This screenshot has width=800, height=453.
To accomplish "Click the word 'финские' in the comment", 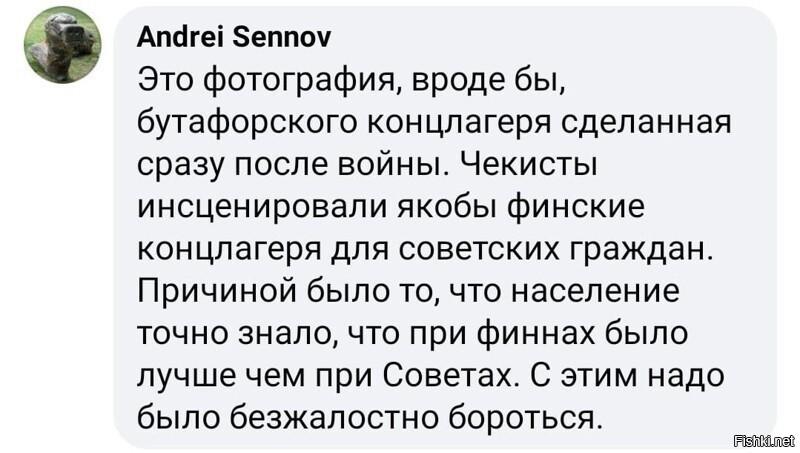I will click(x=578, y=207).
